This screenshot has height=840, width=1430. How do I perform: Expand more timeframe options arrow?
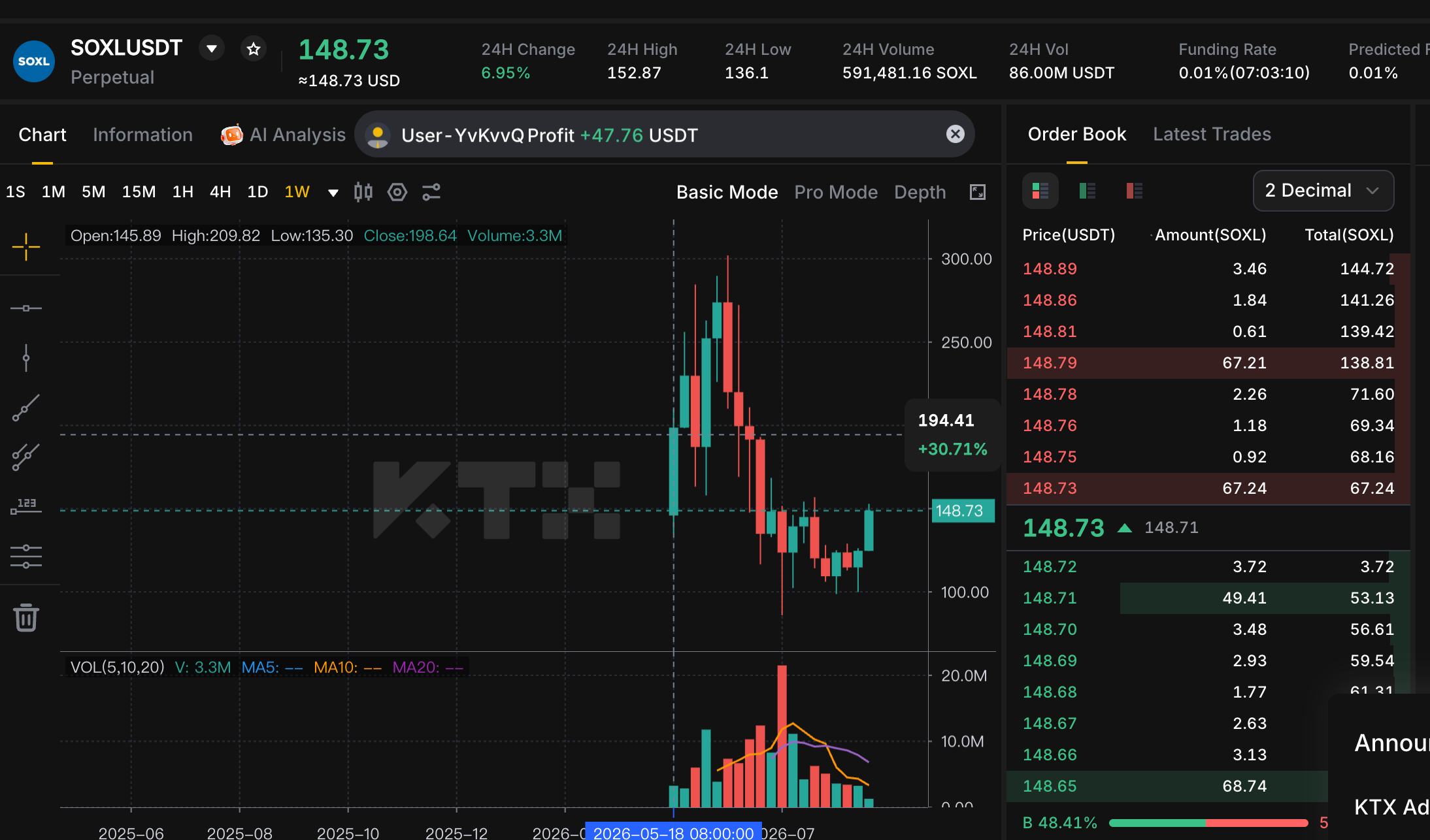pyautogui.click(x=333, y=192)
